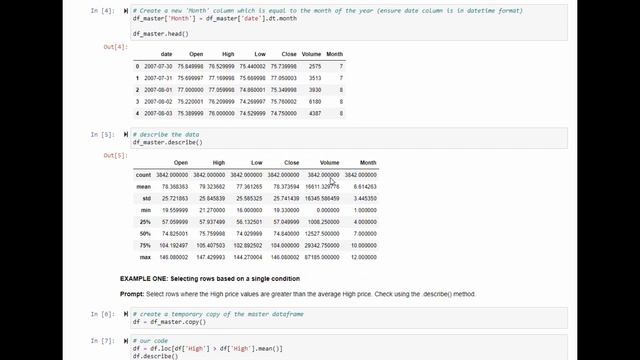Click the Month column header in head table
640x360 pixels.
pyautogui.click(x=334, y=54)
